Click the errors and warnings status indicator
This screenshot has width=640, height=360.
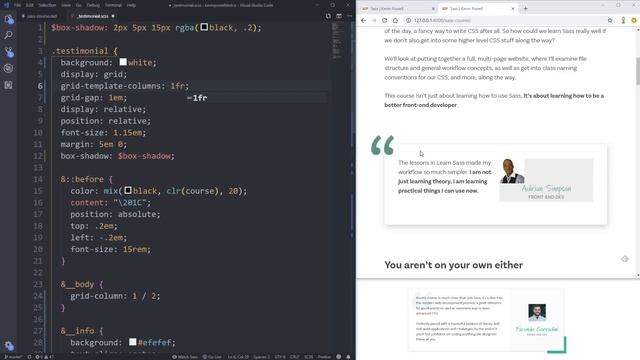tap(44, 357)
